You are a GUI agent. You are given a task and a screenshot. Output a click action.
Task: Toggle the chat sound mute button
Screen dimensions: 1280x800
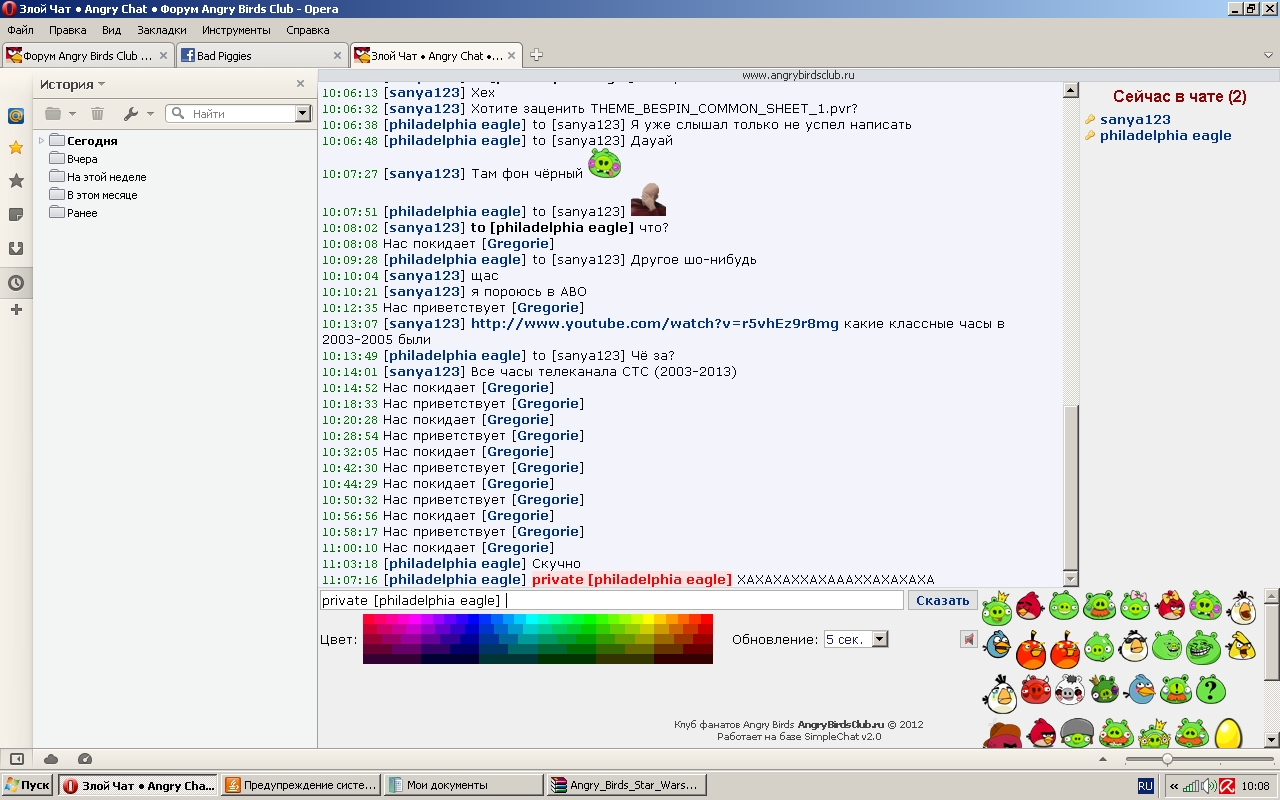pyautogui.click(x=968, y=639)
